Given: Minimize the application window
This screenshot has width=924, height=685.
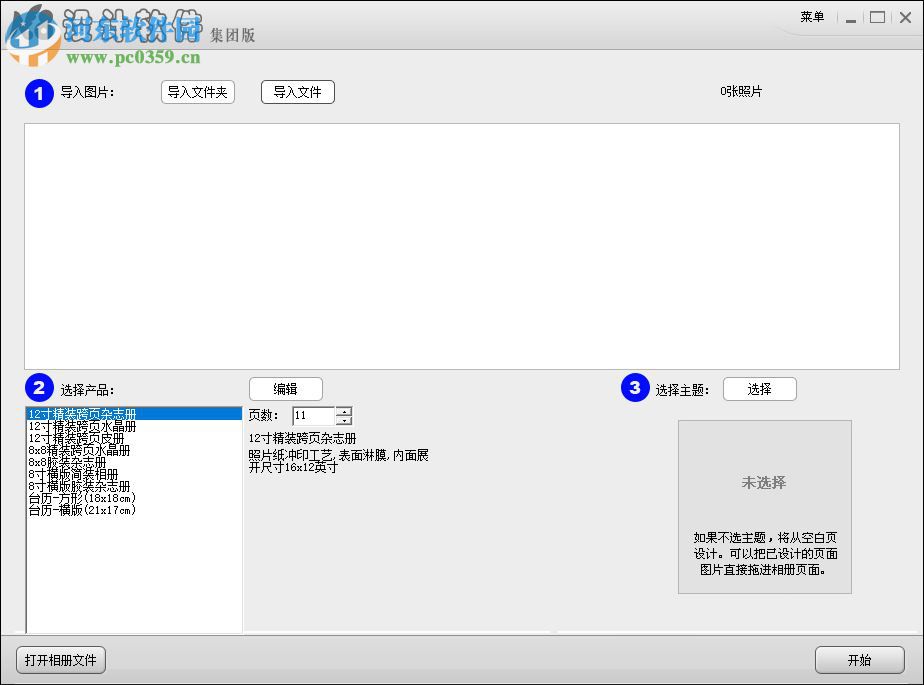Looking at the screenshot, I should (851, 17).
